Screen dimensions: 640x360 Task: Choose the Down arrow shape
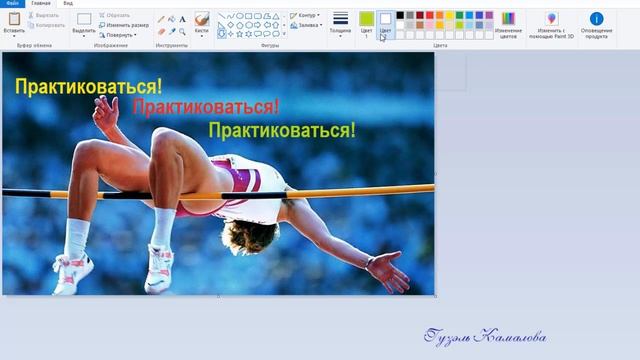[222, 34]
